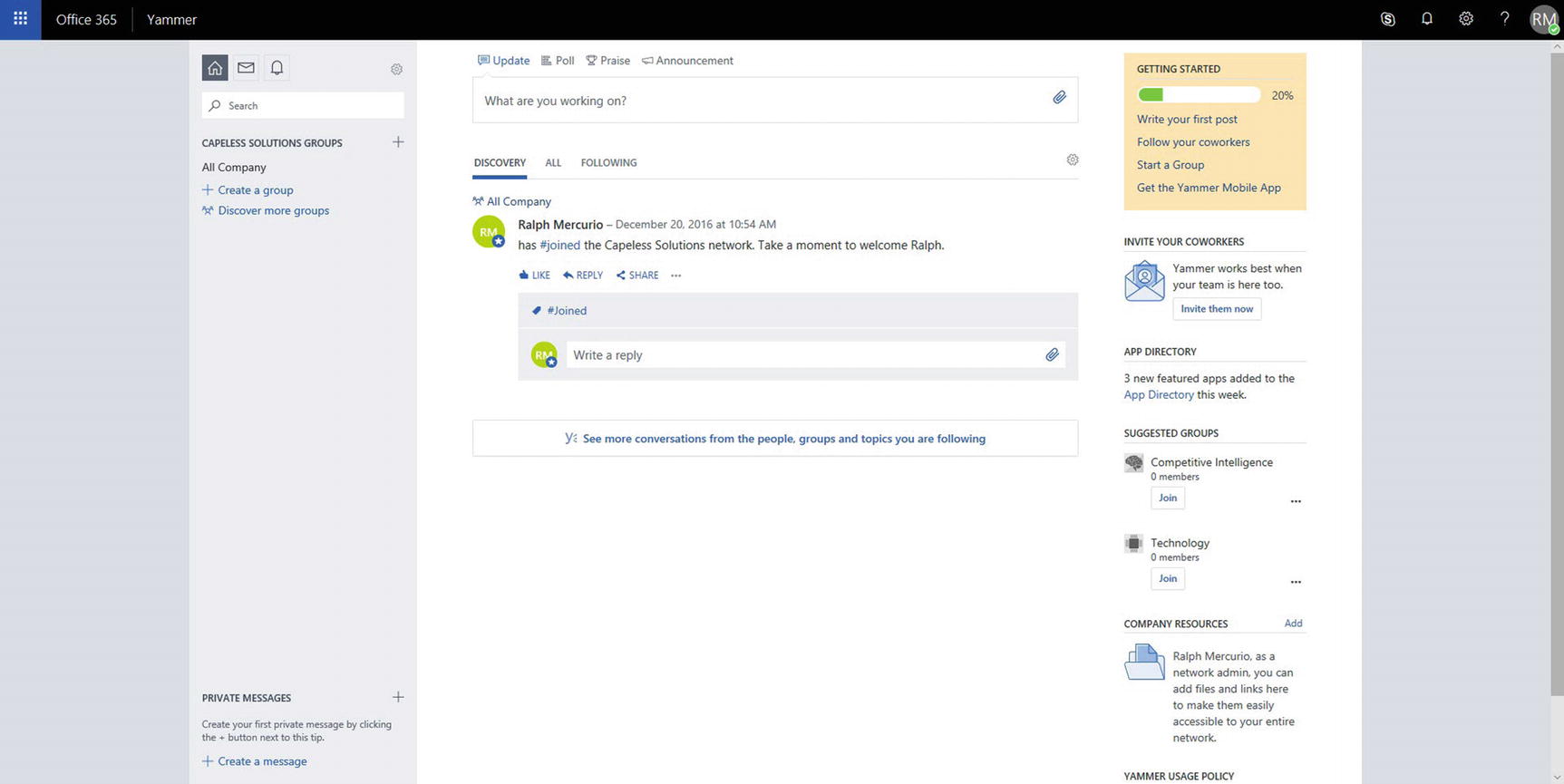Viewport: 1564px width, 784px height.
Task: Join the Technology group
Action: [1168, 578]
